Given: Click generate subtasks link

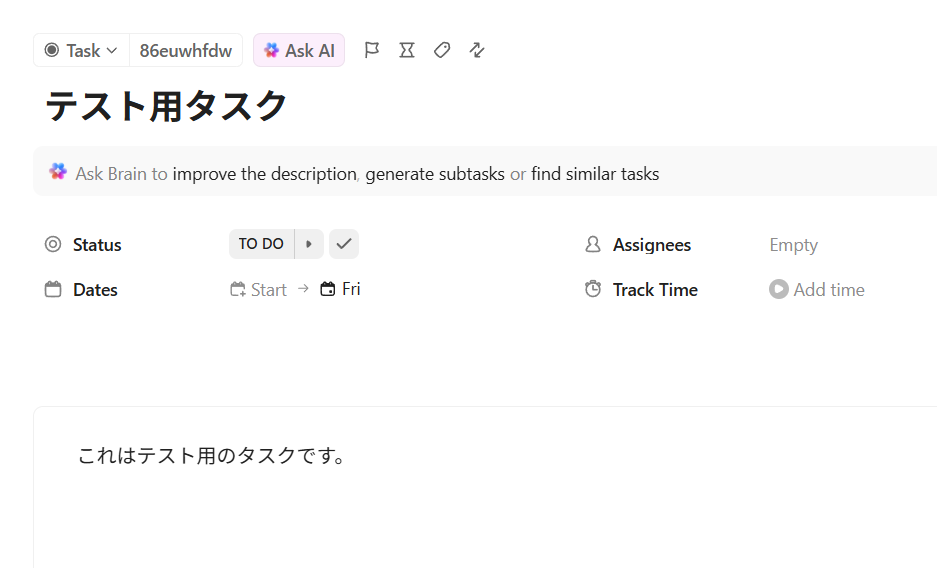Looking at the screenshot, I should [435, 174].
